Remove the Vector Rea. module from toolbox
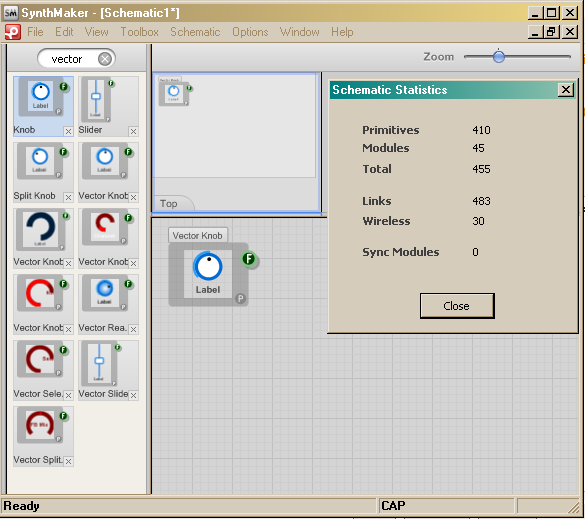The height and width of the screenshot is (519, 585). (133, 329)
